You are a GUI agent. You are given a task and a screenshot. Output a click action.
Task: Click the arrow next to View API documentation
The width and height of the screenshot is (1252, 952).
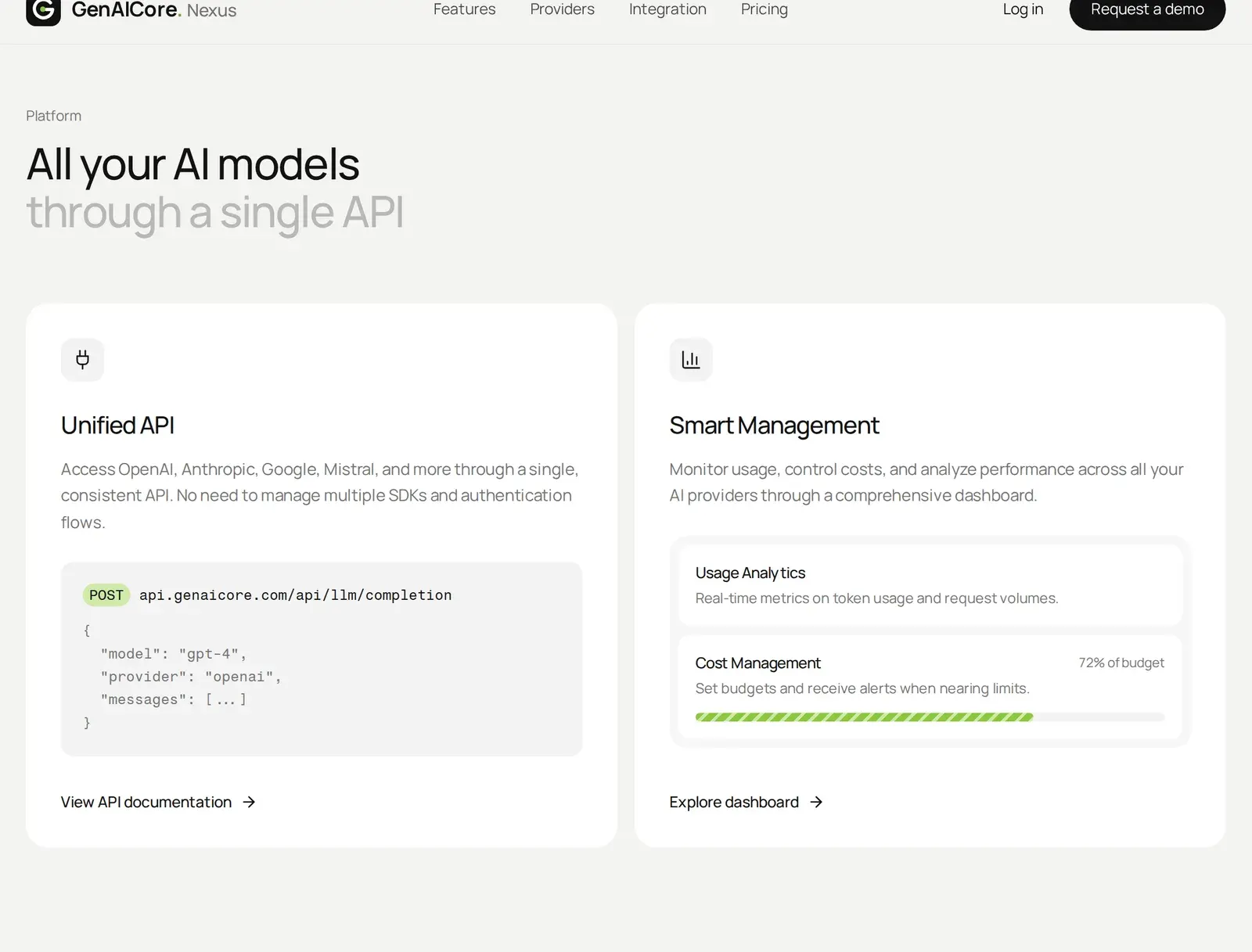(249, 802)
